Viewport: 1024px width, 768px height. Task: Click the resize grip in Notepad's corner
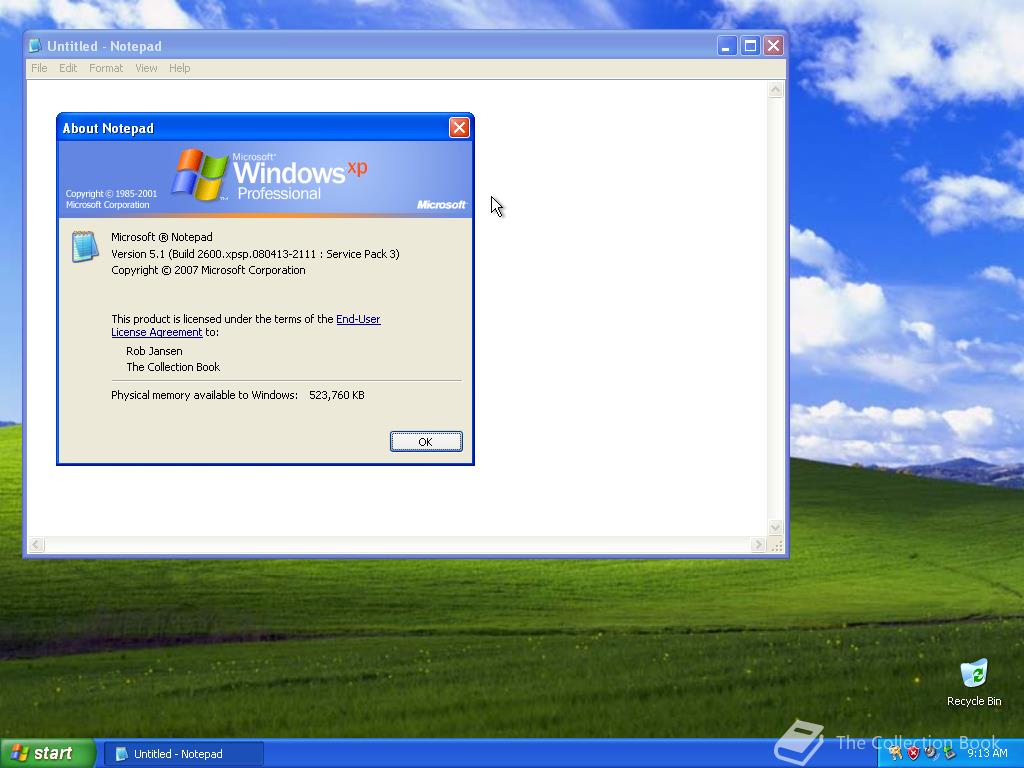(x=776, y=545)
